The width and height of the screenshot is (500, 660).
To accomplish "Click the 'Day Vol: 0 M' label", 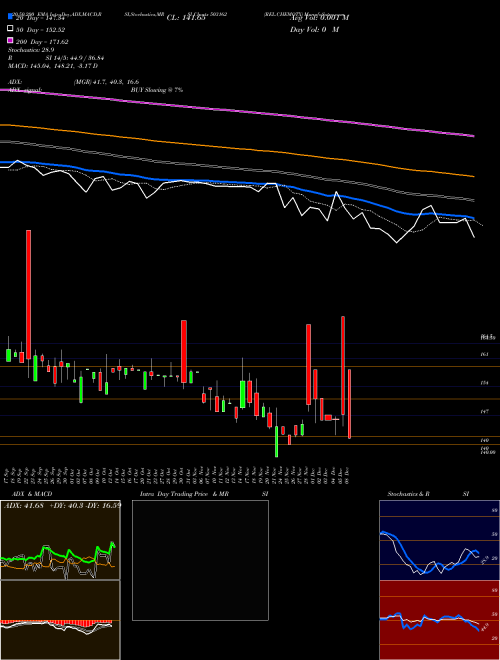I will pos(314,30).
